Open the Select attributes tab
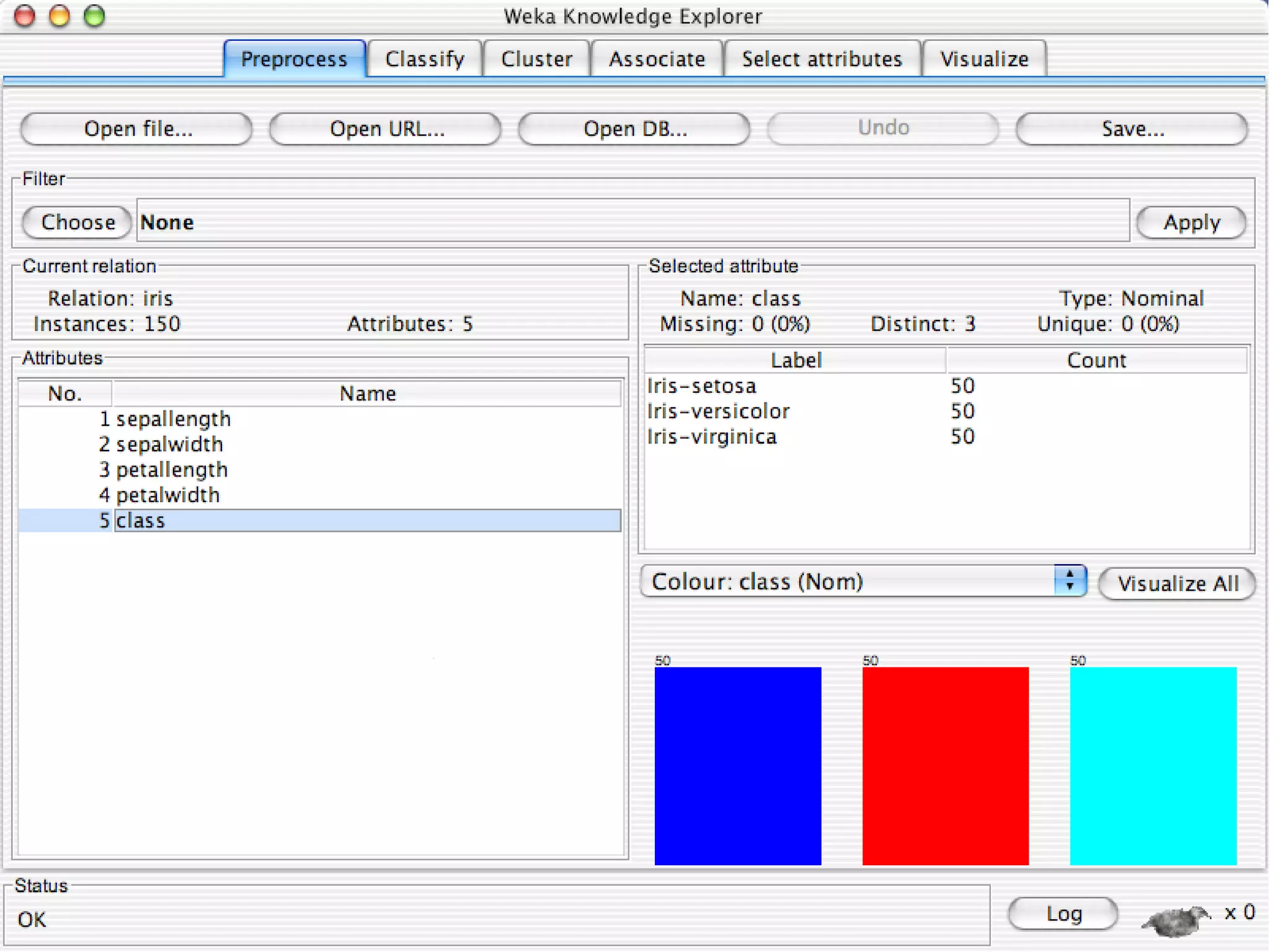1270x952 pixels. (822, 59)
